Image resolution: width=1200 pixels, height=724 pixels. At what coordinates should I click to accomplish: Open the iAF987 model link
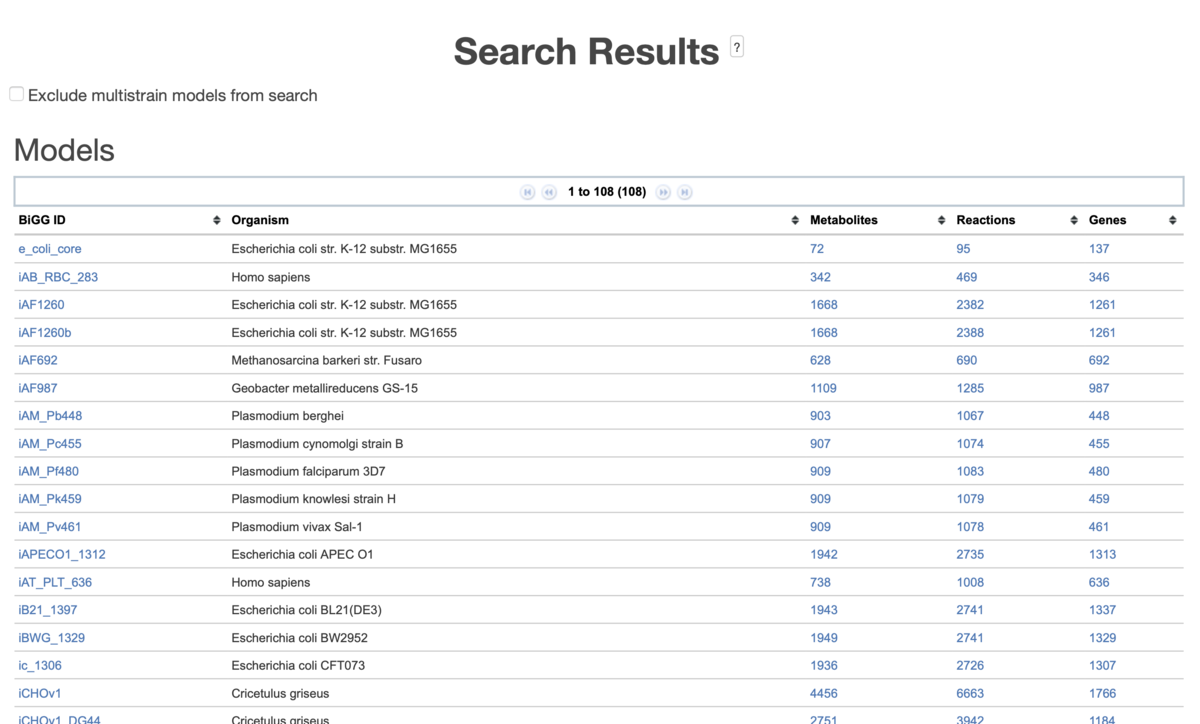point(38,388)
